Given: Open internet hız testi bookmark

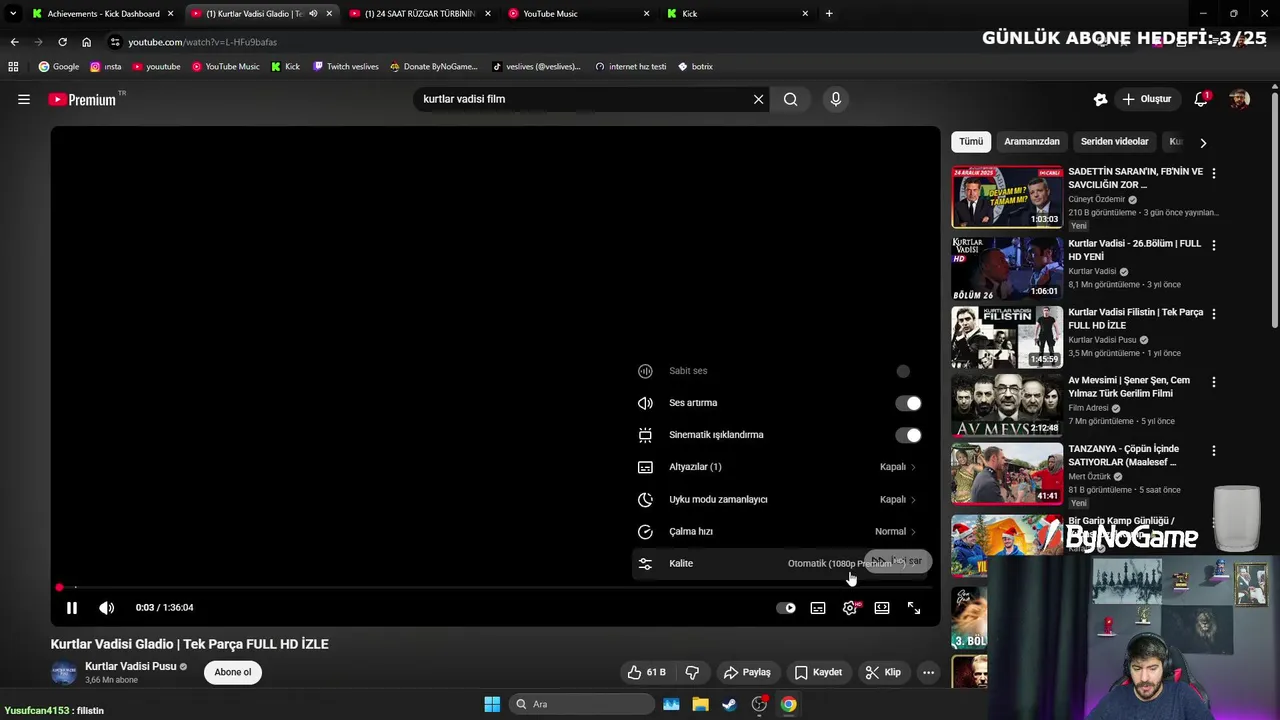Looking at the screenshot, I should (x=630, y=66).
